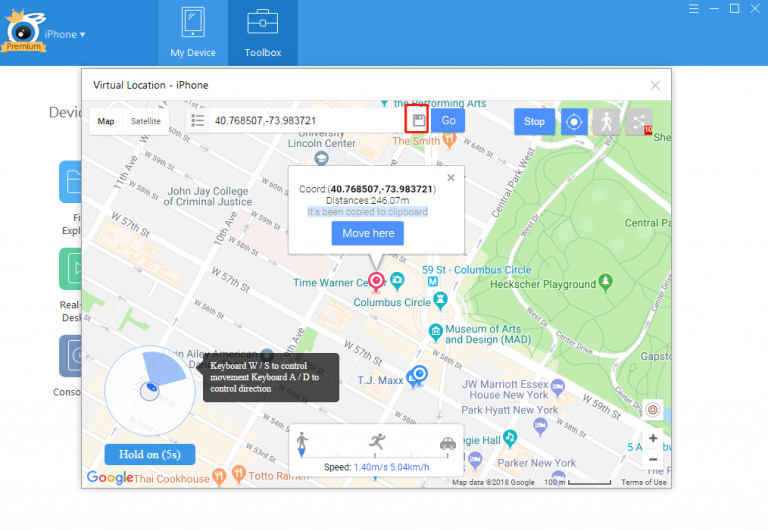Choose the running speed icon
Image resolution: width=768 pixels, height=531 pixels.
[x=376, y=441]
